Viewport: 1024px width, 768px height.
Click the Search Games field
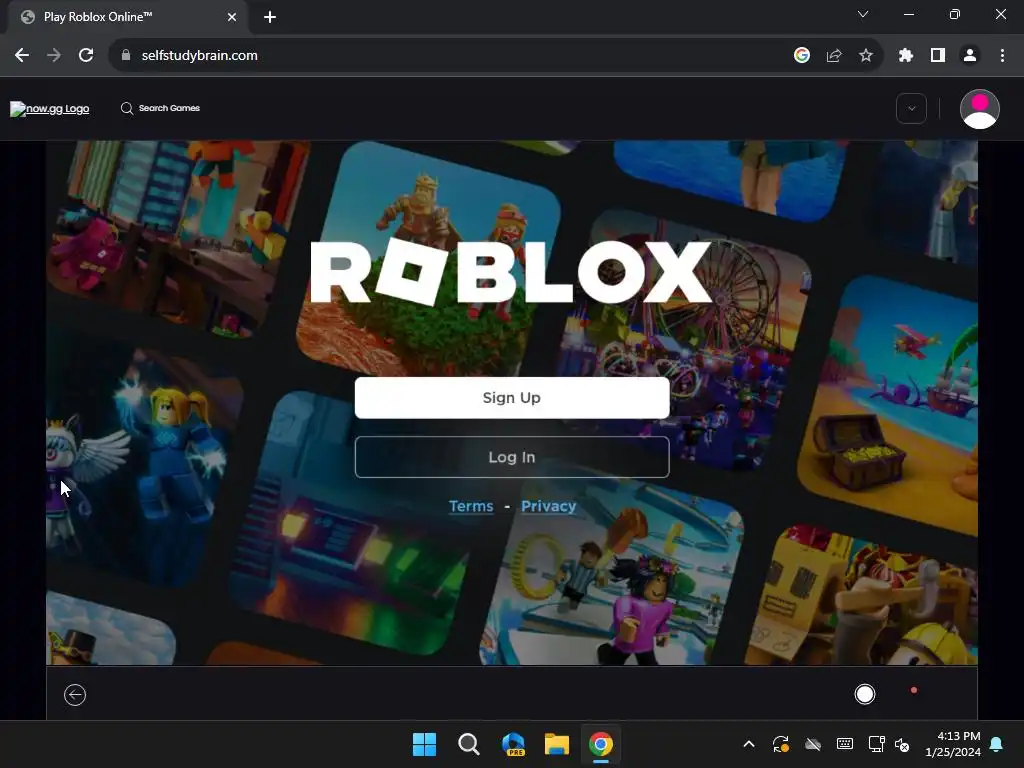pyautogui.click(x=169, y=108)
